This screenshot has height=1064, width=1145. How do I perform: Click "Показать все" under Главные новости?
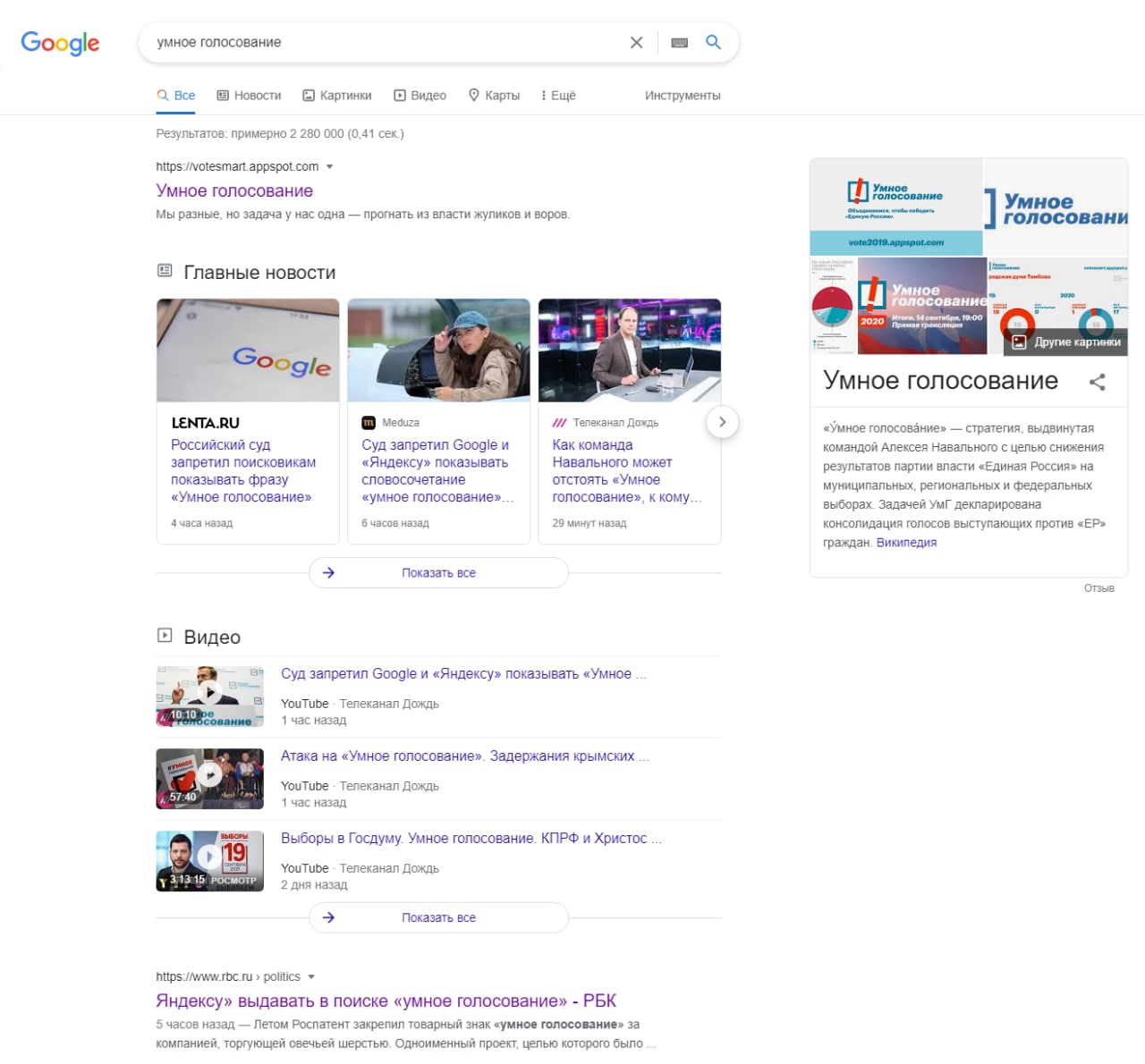pyautogui.click(x=438, y=573)
